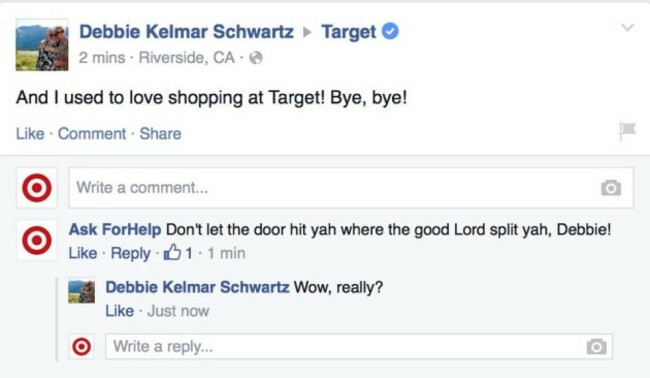This screenshot has width=650, height=378.
Task: Open Debbie's small avatar in reply
Action: (81, 292)
